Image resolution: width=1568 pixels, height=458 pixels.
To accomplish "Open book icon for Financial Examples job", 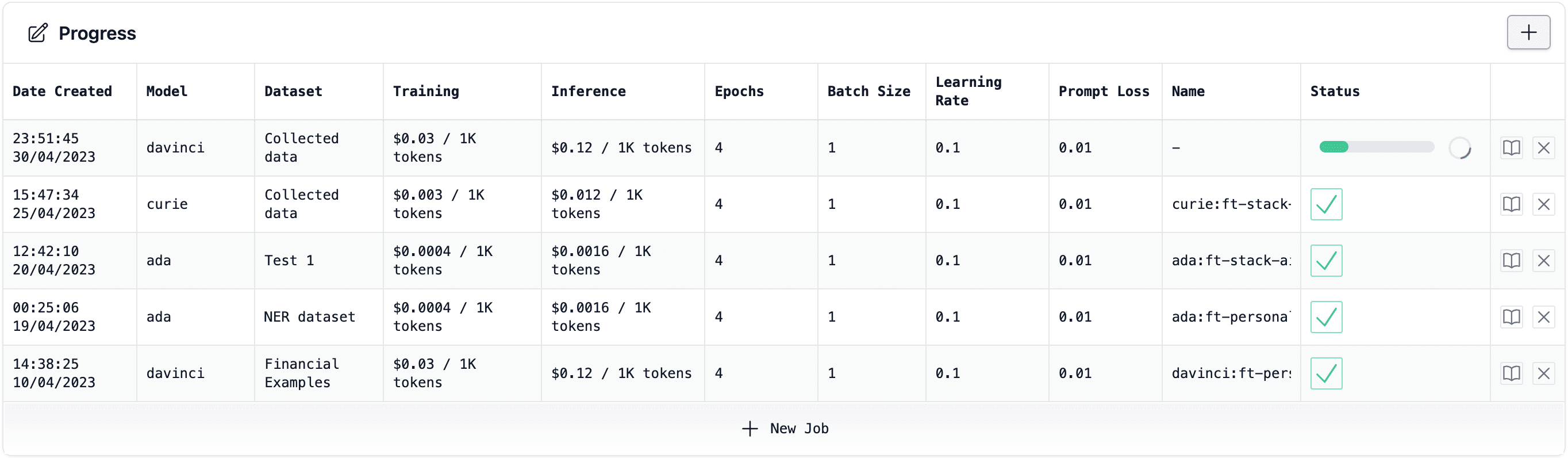I will point(1511,373).
